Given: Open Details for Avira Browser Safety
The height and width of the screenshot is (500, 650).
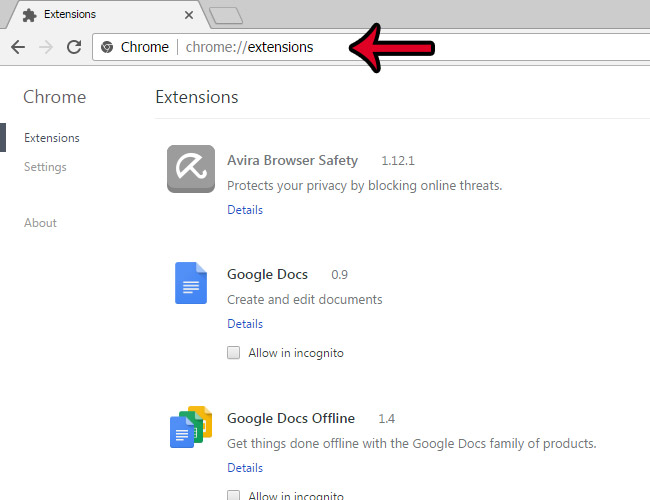Looking at the screenshot, I should [245, 209].
